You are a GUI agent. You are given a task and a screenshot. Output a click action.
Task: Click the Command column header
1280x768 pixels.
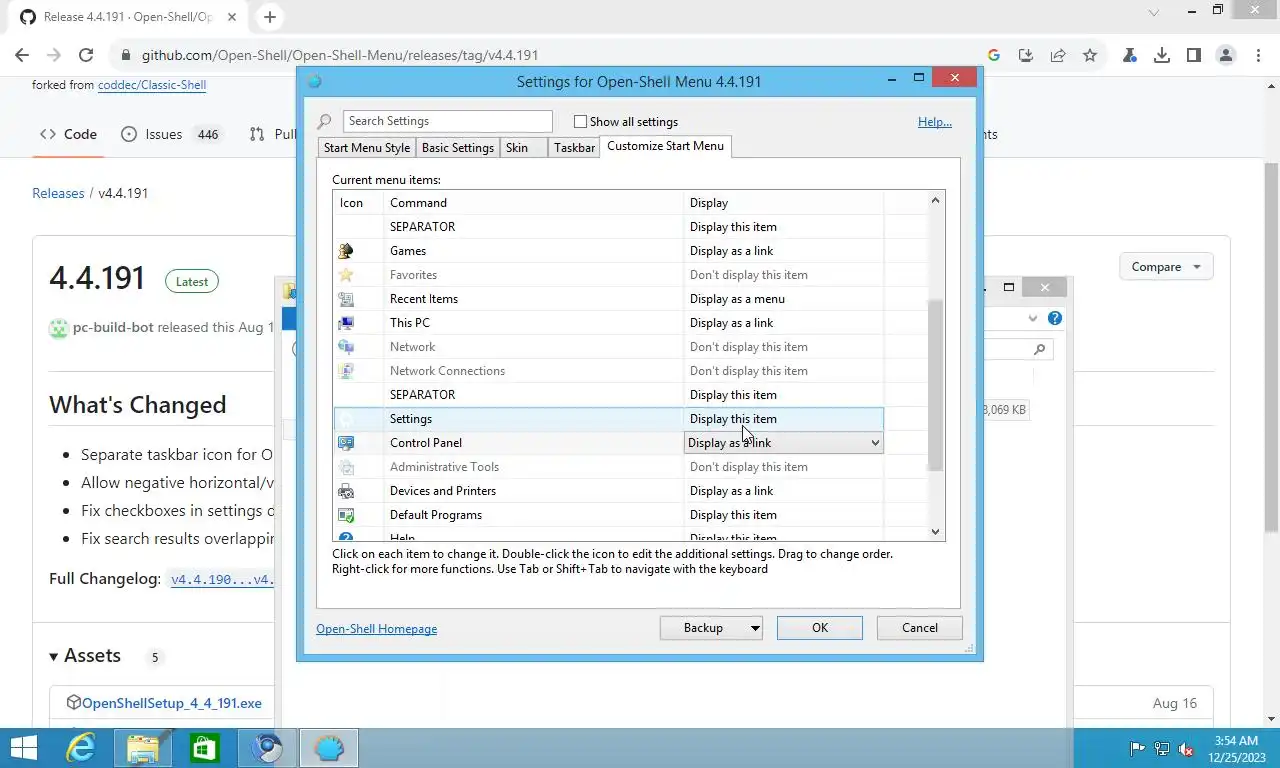point(534,203)
